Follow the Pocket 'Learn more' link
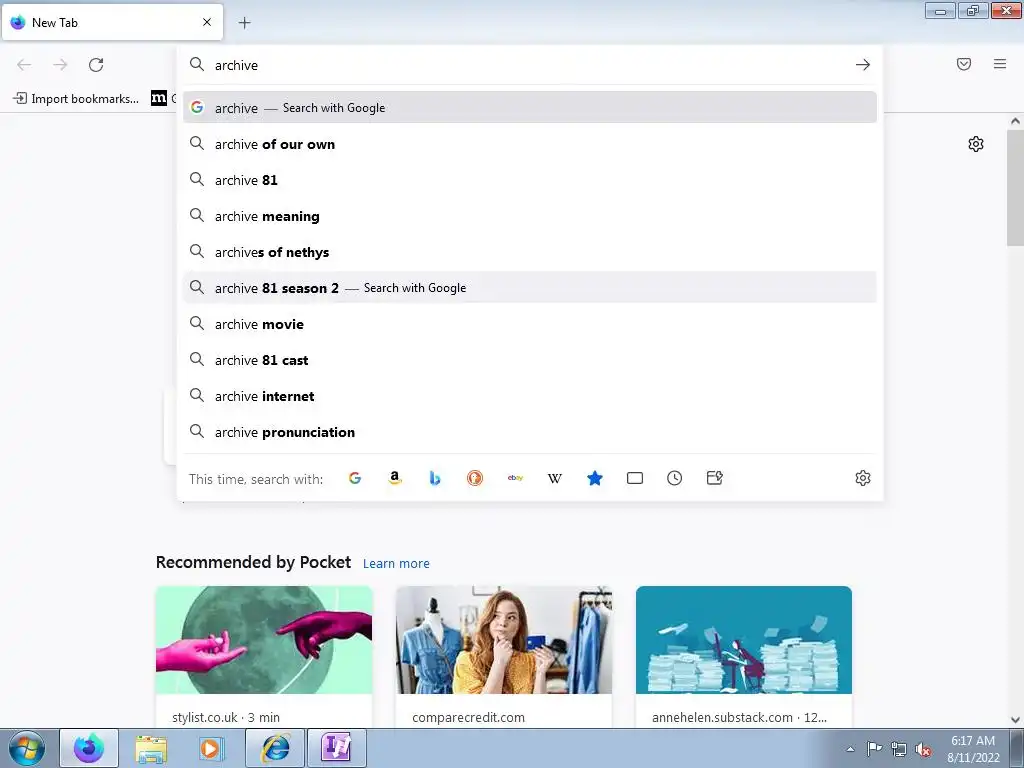This screenshot has width=1024, height=768. point(396,564)
